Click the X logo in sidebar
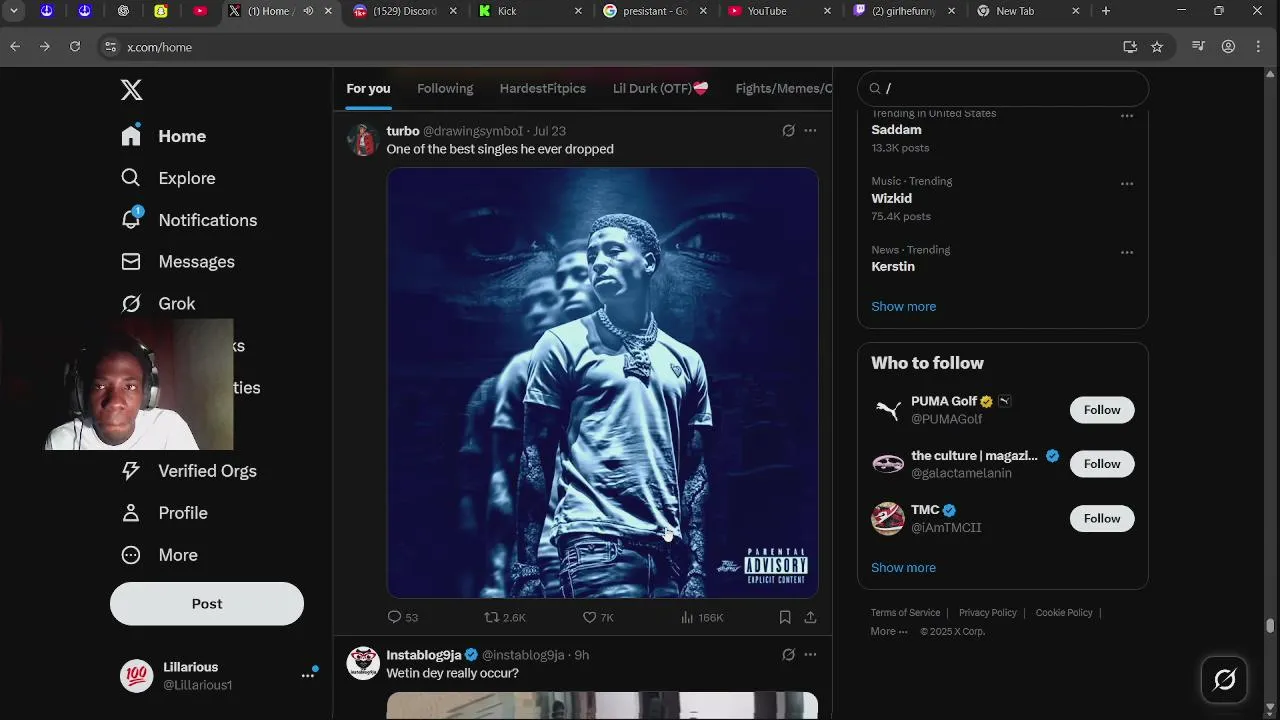This screenshot has height=720, width=1280. pos(132,90)
